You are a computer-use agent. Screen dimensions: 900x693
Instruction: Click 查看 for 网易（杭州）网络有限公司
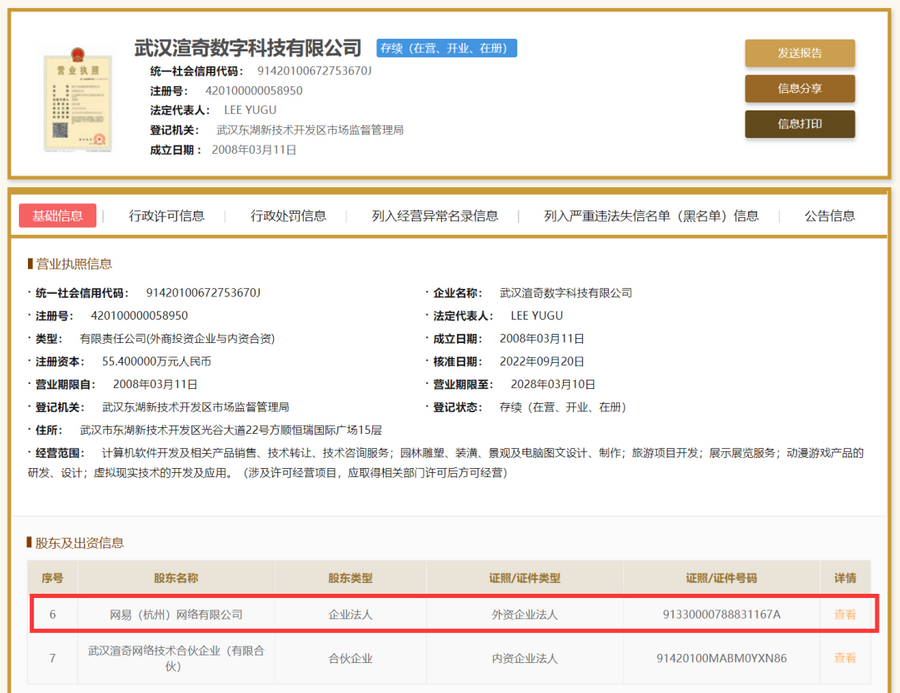point(846,616)
